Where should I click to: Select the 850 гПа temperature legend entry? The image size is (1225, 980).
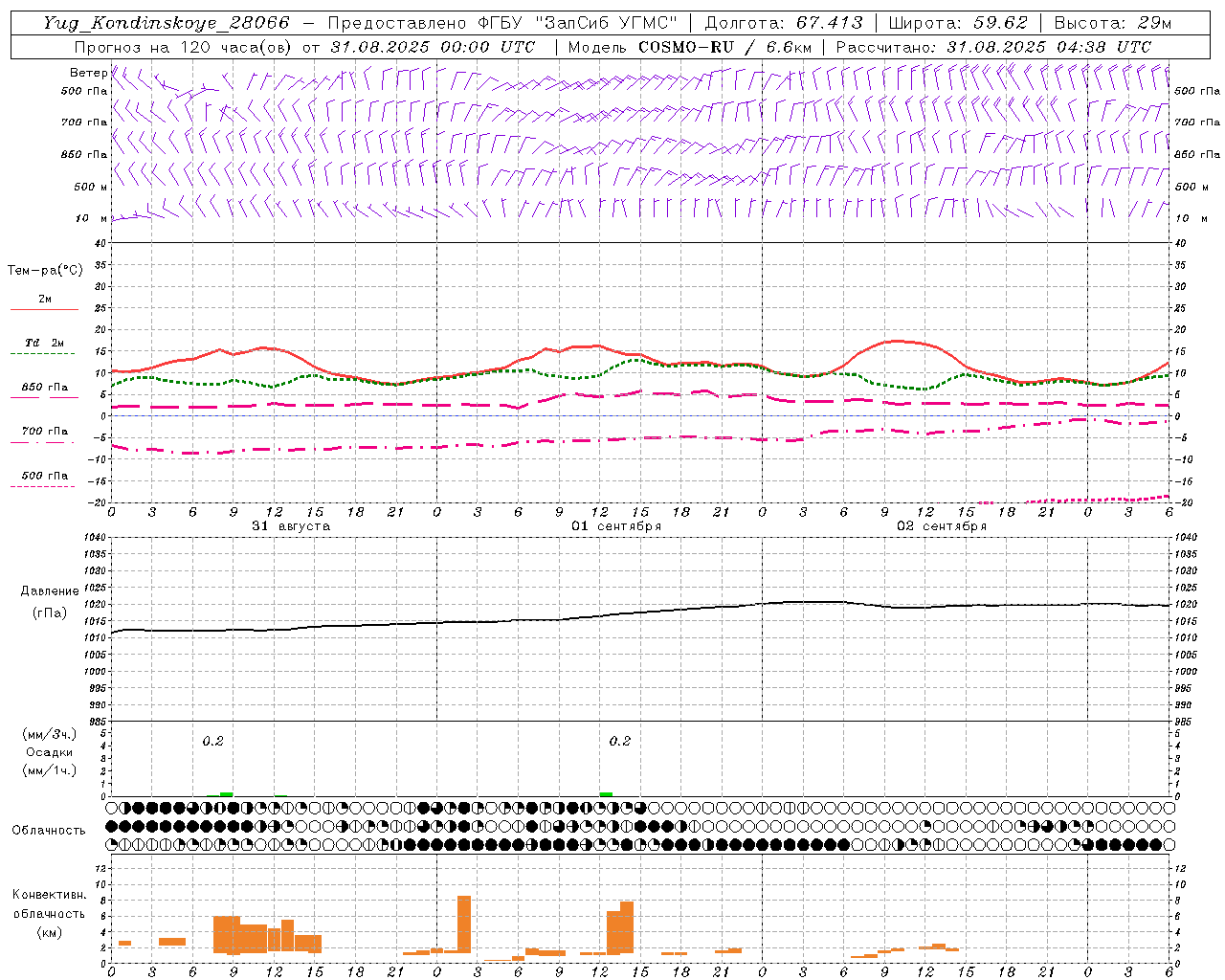tap(44, 389)
